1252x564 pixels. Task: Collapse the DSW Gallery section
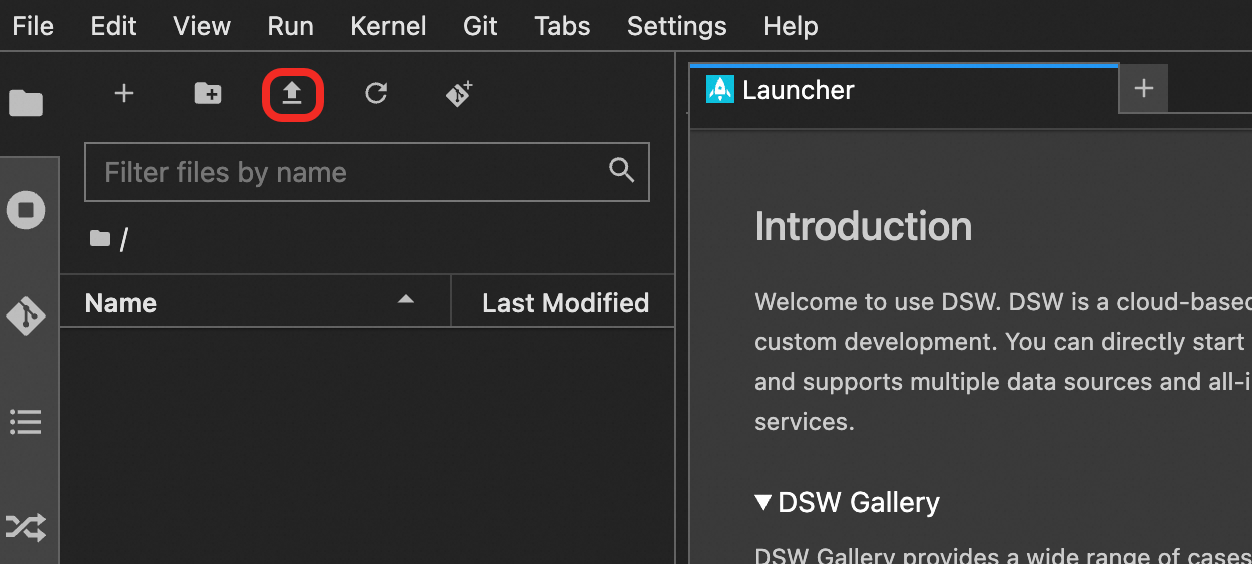point(764,502)
